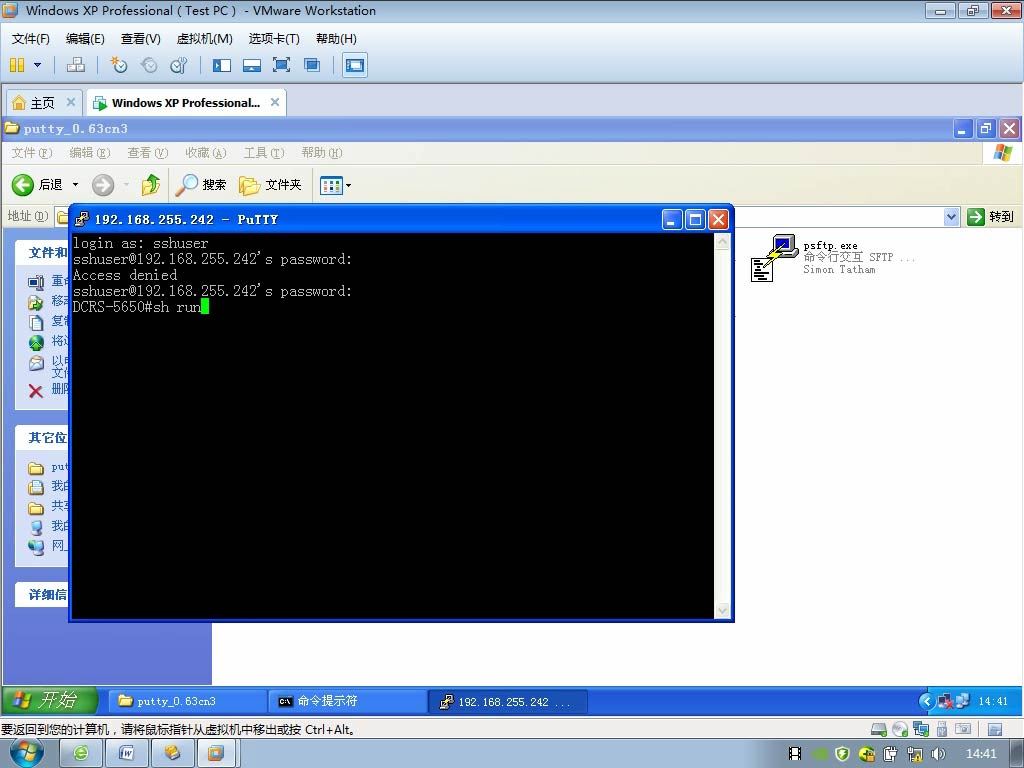Viewport: 1024px width, 768px height.
Task: Click the XP 开始 start button
Action: pyautogui.click(x=50, y=700)
